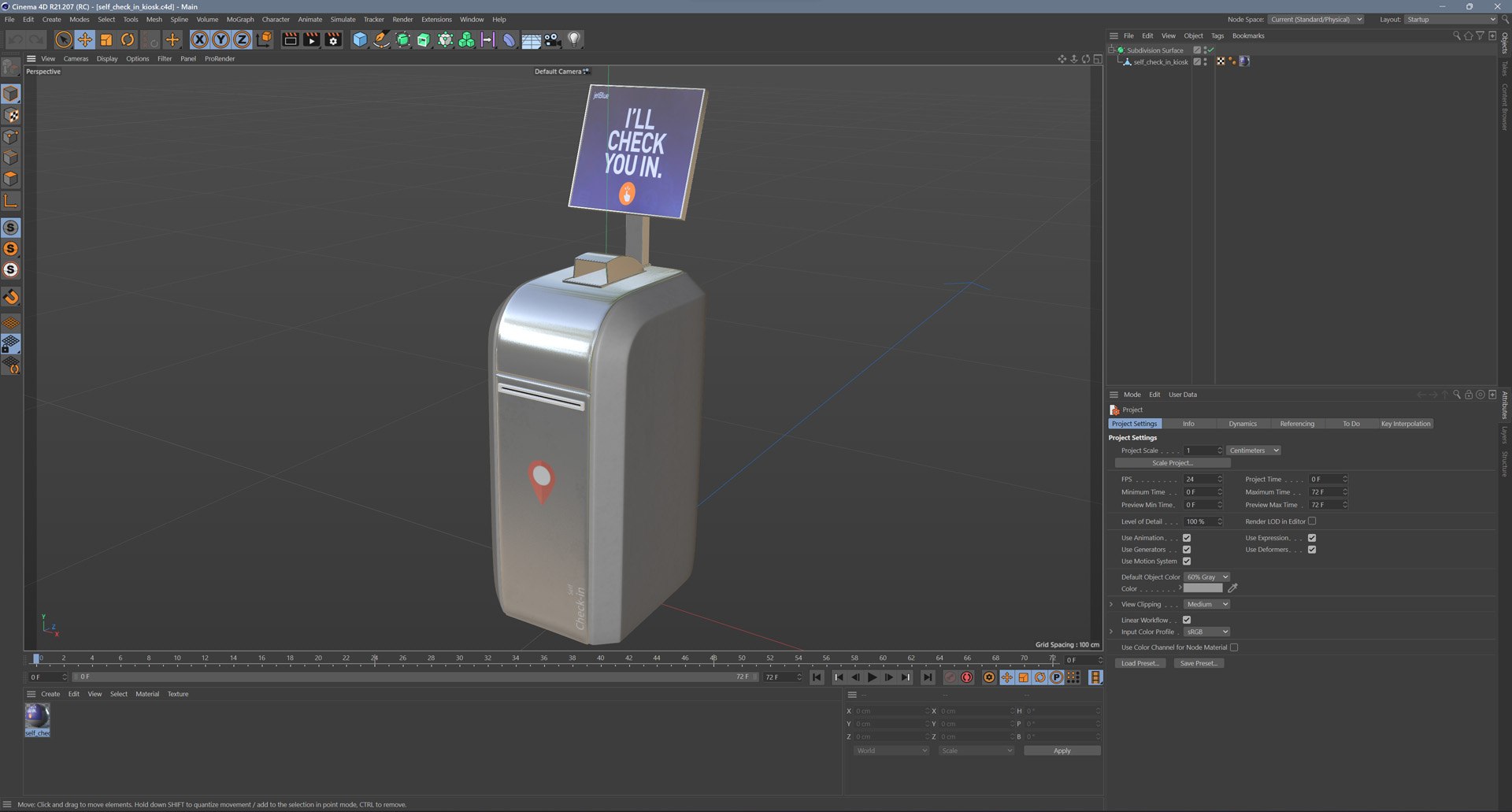
Task: Enable Render LOD in Editor checkbox
Action: [x=1312, y=521]
